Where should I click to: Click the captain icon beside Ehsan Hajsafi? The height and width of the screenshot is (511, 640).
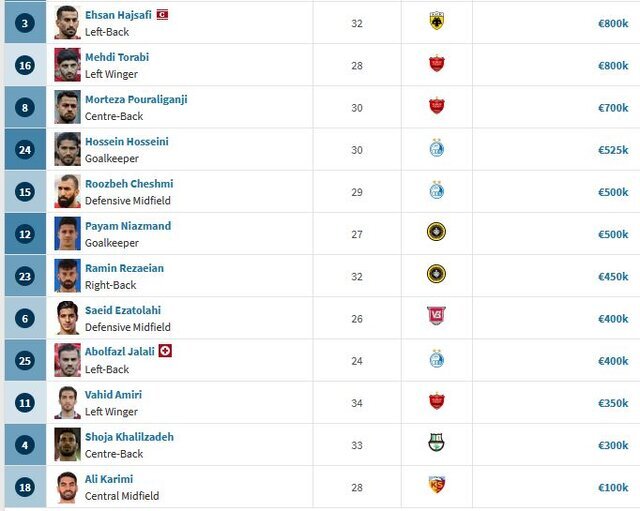[x=162, y=15]
